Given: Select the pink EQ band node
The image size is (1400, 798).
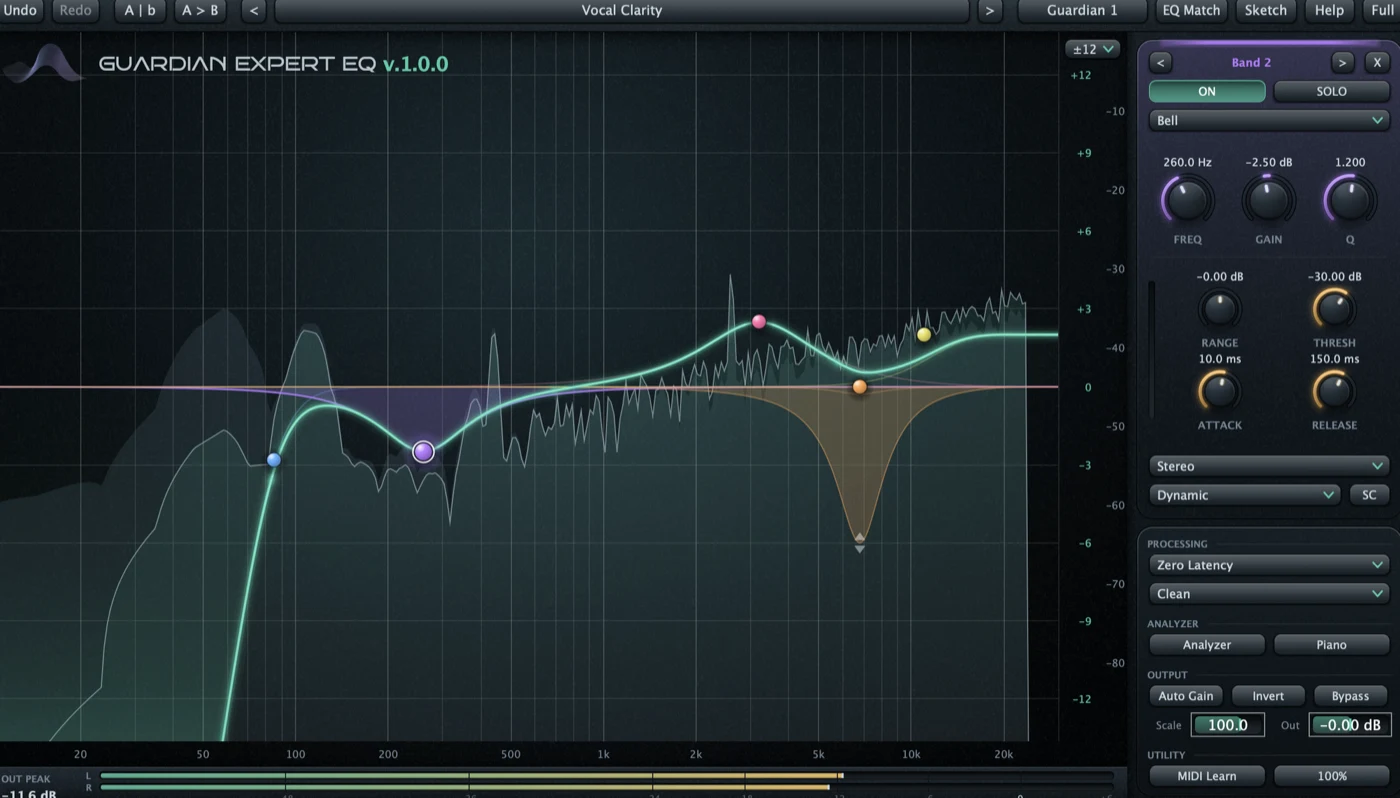Looking at the screenshot, I should [x=759, y=322].
